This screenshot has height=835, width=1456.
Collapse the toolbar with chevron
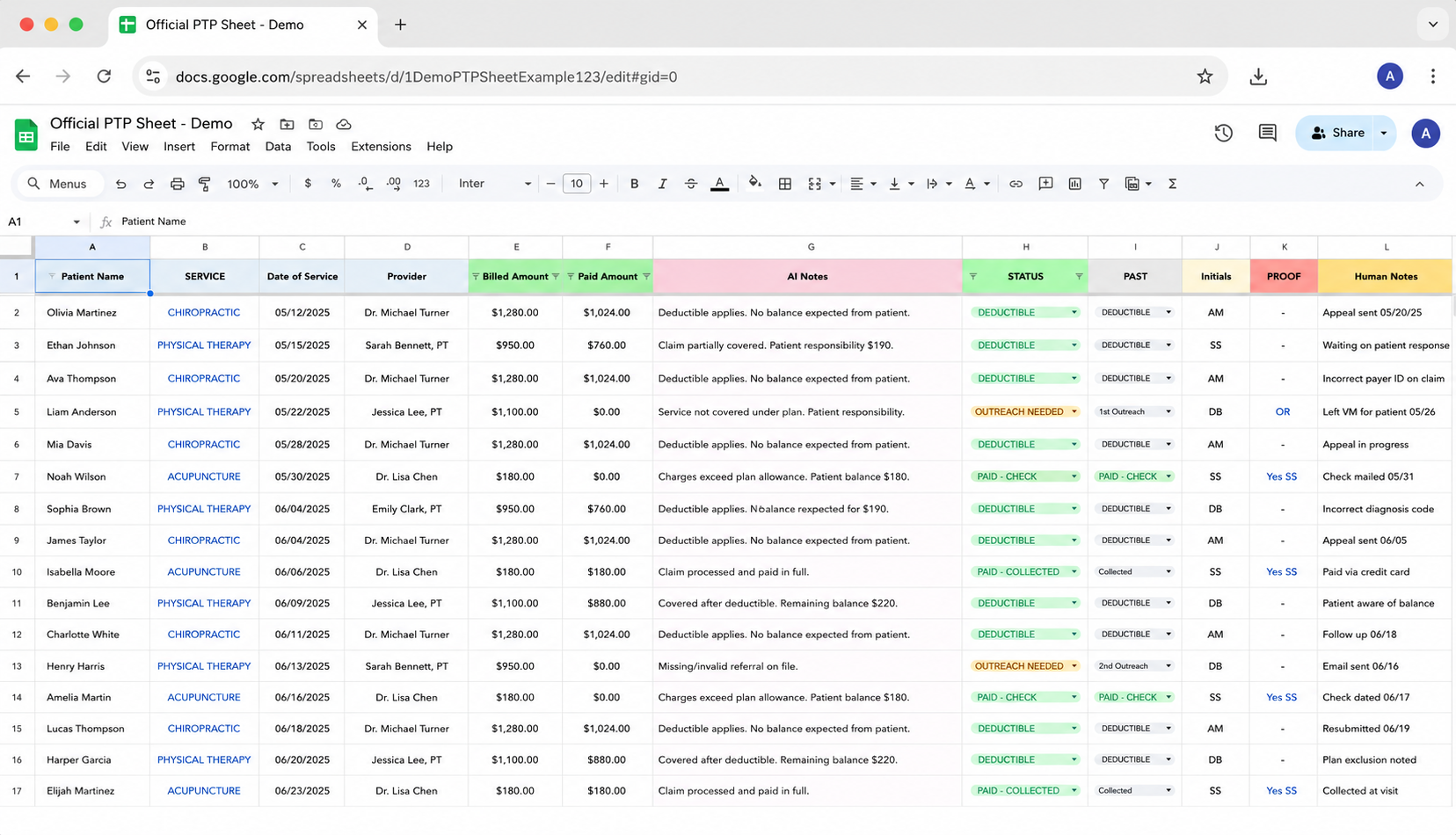[1419, 184]
